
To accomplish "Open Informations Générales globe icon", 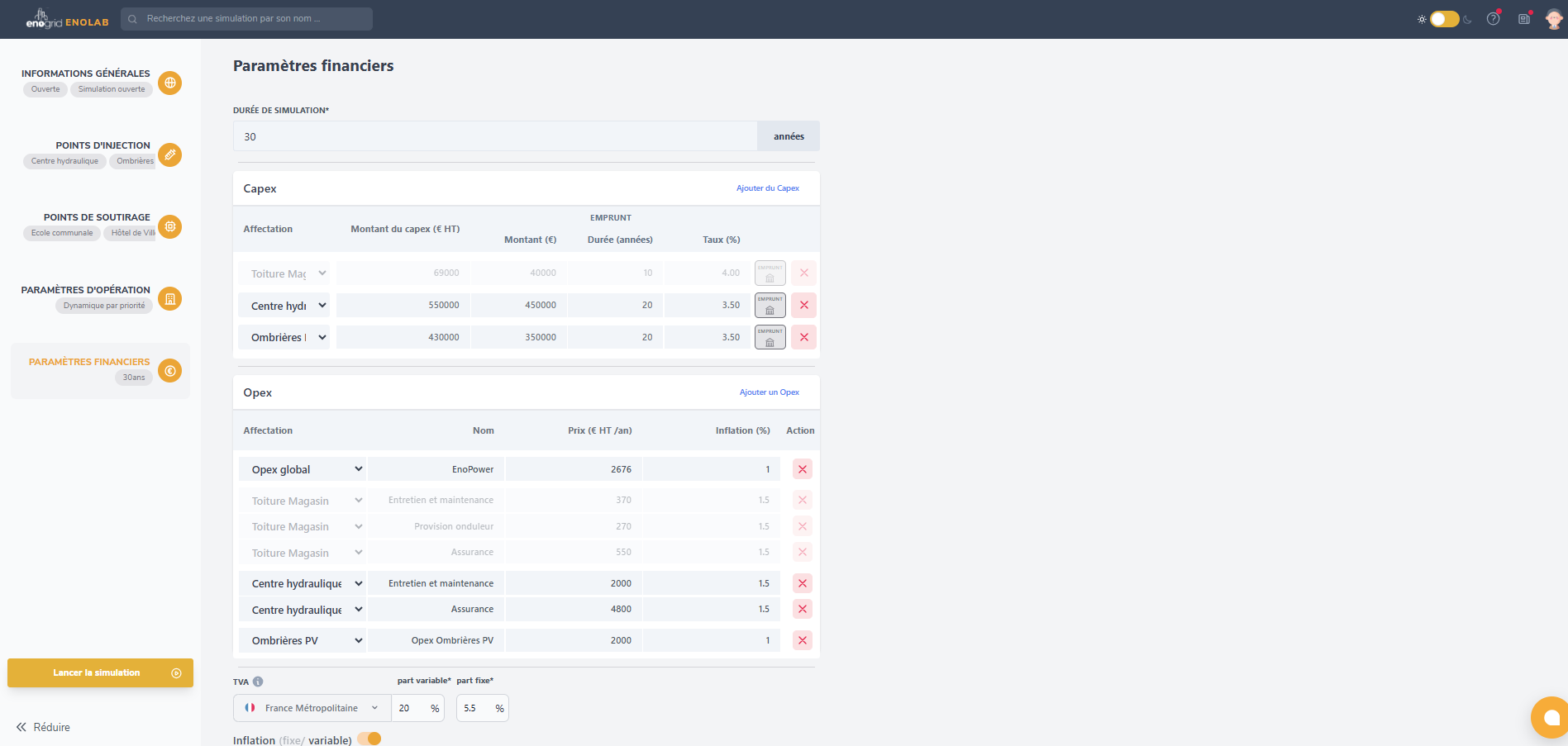I will (x=169, y=83).
